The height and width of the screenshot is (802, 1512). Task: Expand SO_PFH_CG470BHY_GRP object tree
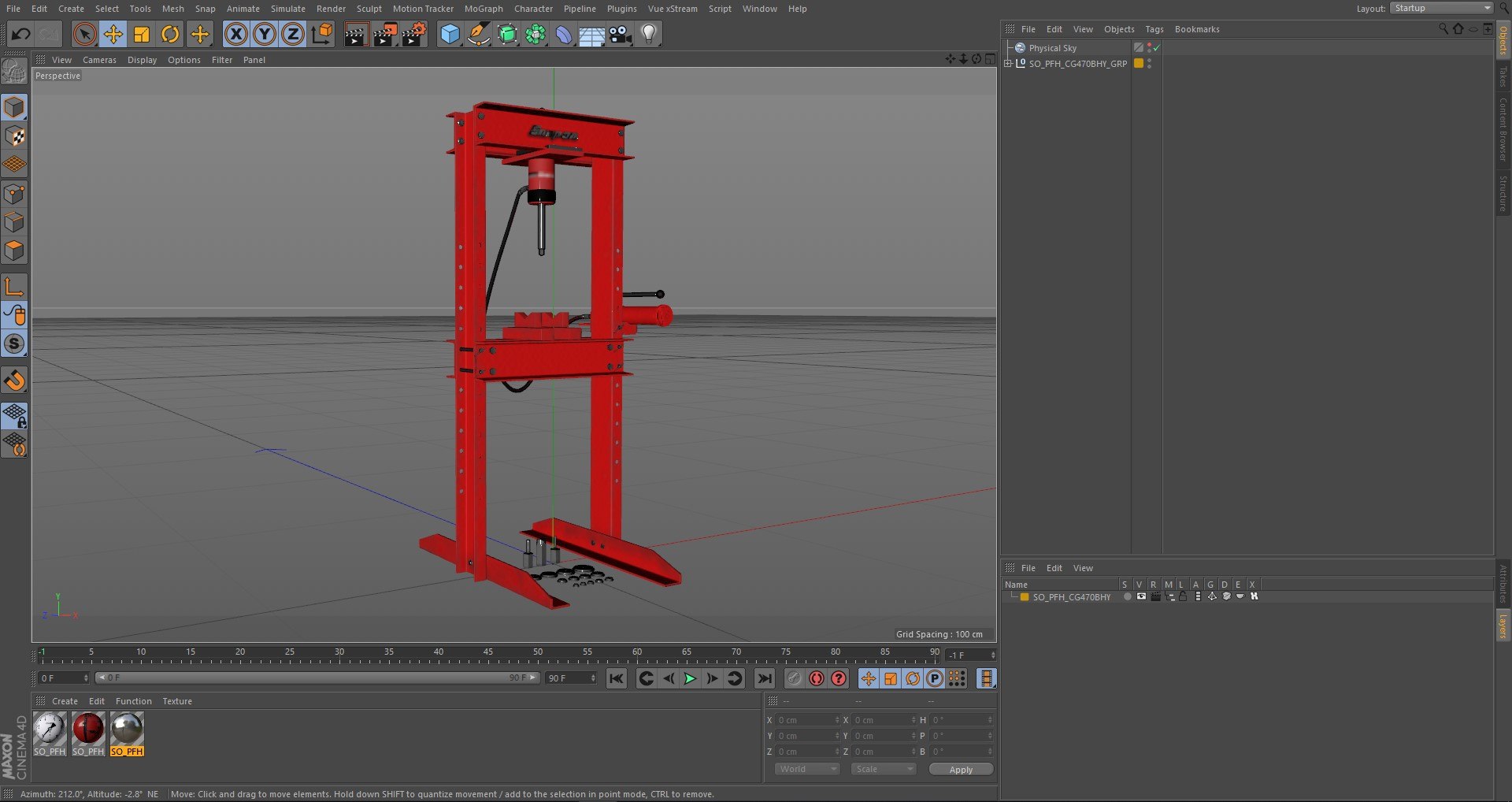1008,64
